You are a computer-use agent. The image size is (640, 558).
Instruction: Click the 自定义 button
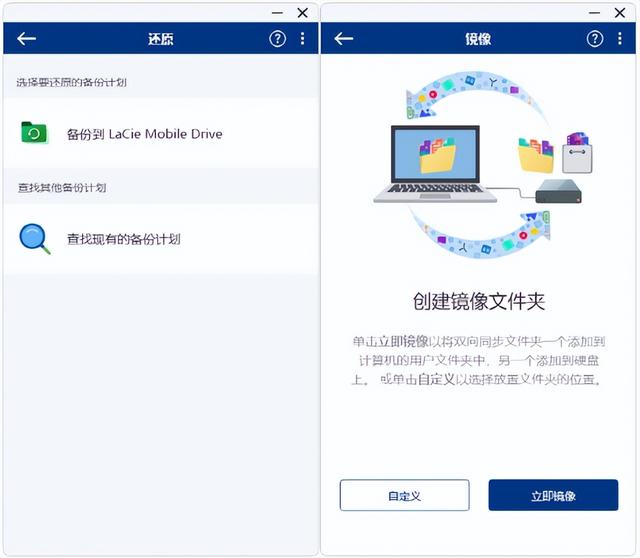tap(404, 495)
